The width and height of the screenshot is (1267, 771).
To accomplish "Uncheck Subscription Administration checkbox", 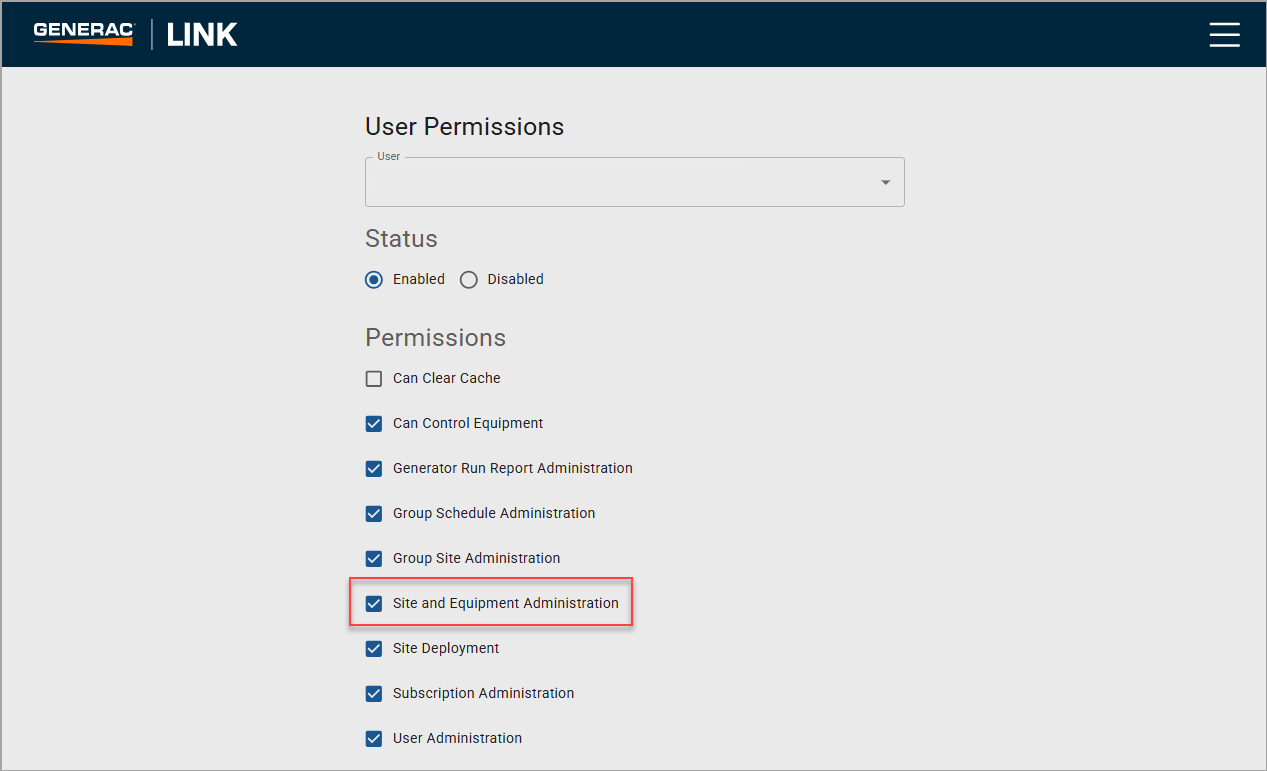I will coord(374,694).
